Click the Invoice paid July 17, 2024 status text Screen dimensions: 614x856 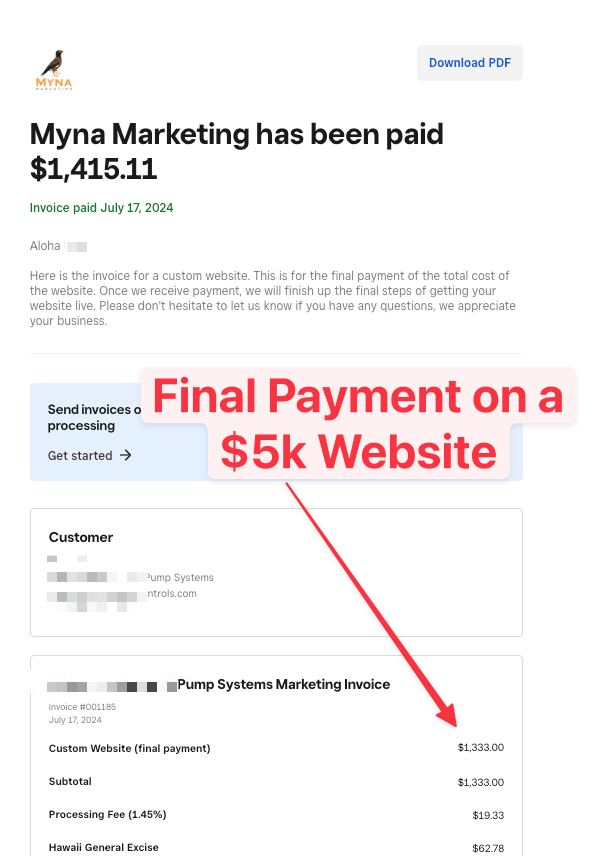point(102,208)
